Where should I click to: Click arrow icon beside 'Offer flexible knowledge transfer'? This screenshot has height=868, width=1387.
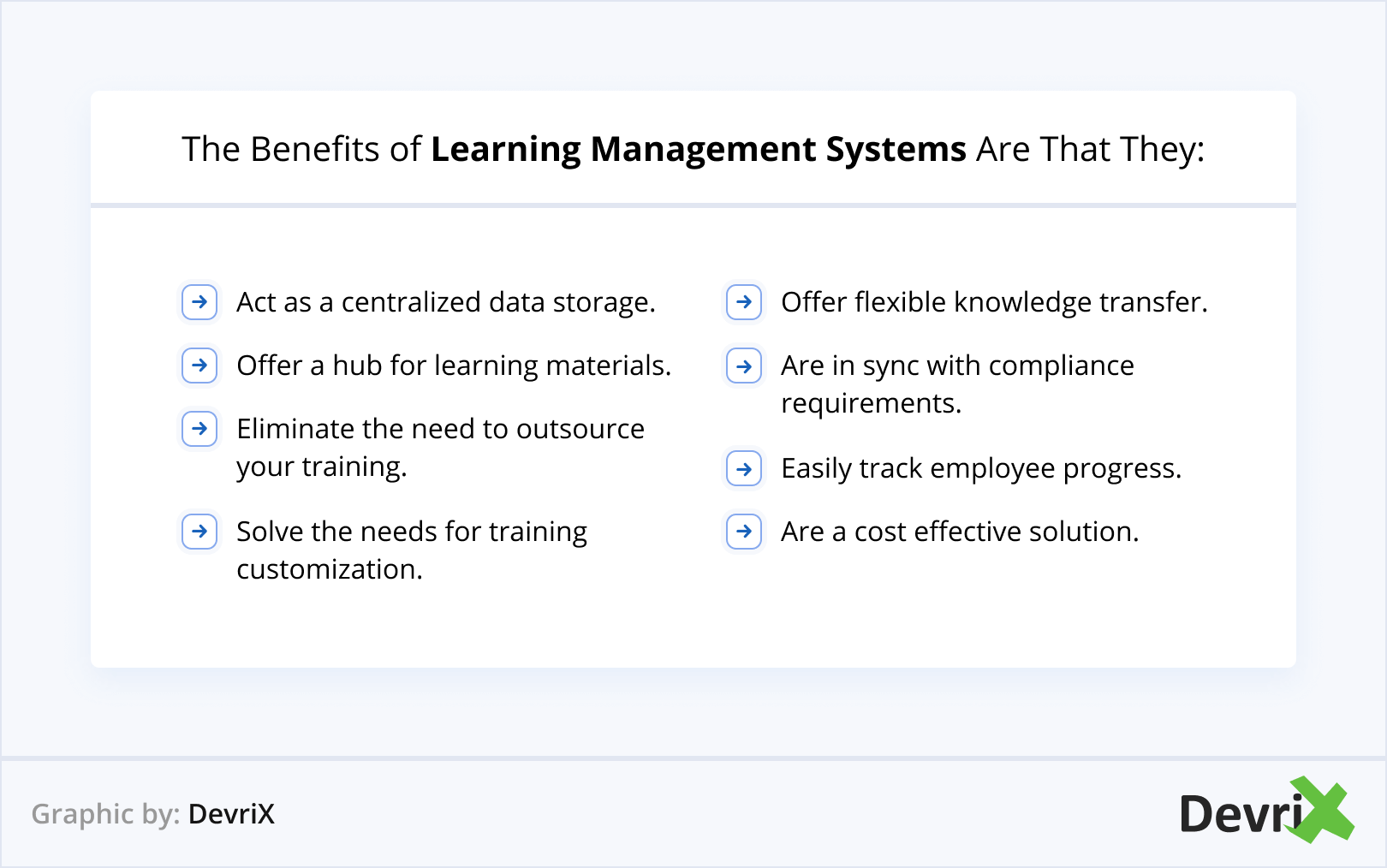click(744, 302)
